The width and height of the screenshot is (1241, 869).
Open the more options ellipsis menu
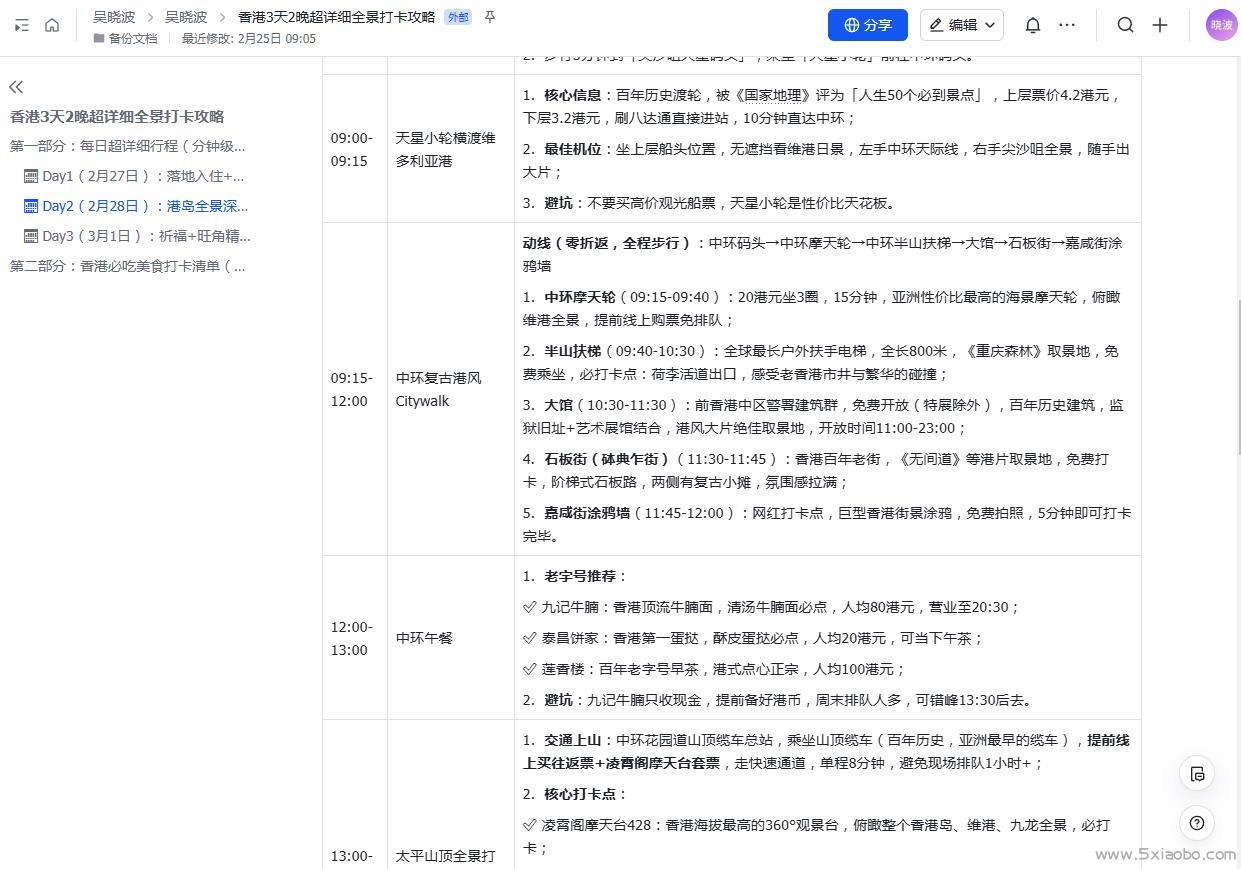pyautogui.click(x=1067, y=25)
